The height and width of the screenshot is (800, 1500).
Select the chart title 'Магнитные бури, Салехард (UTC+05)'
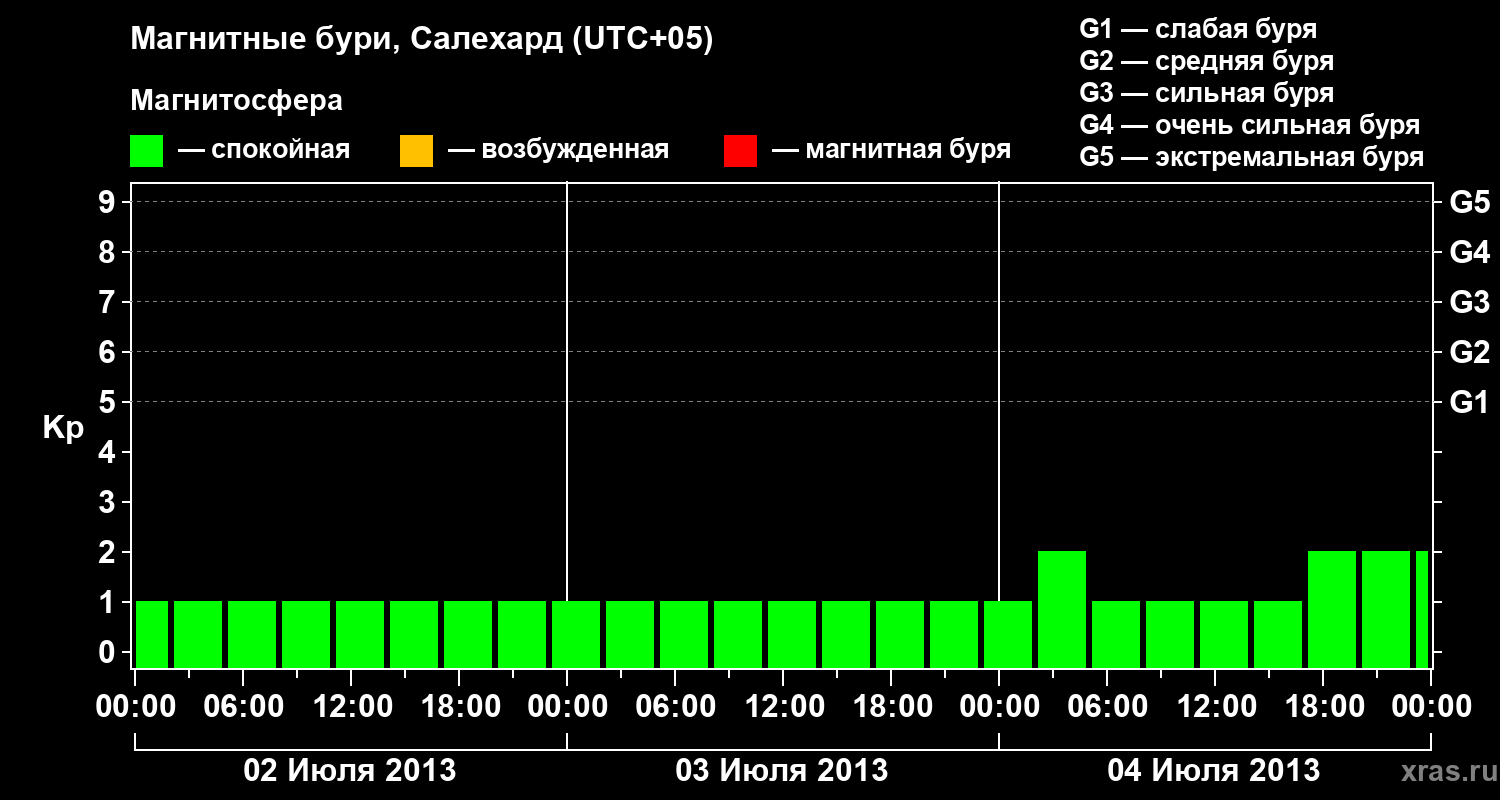422,40
